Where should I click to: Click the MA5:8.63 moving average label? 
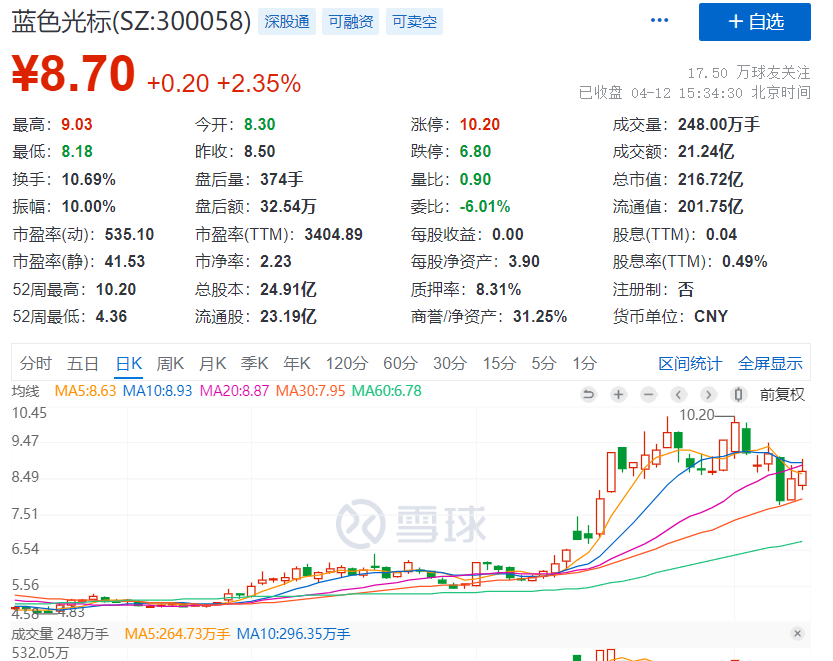(x=85, y=391)
